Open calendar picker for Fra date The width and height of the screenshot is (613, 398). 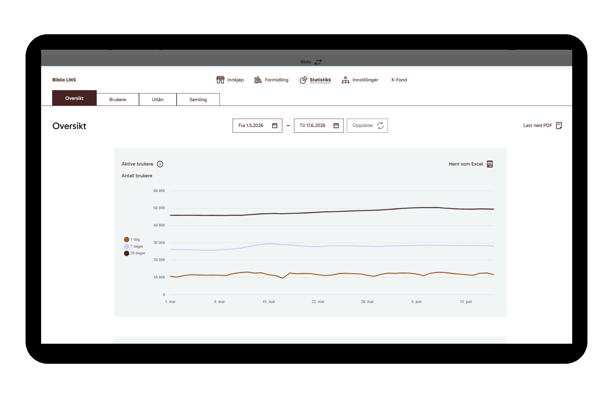pos(275,125)
